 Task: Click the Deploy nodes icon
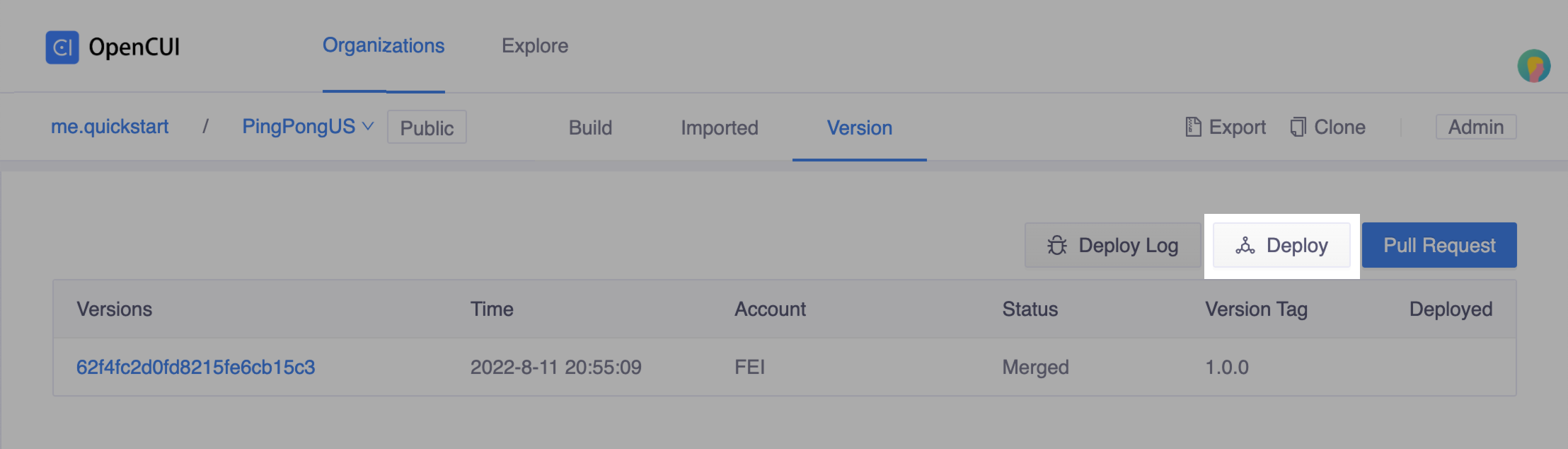[1245, 245]
